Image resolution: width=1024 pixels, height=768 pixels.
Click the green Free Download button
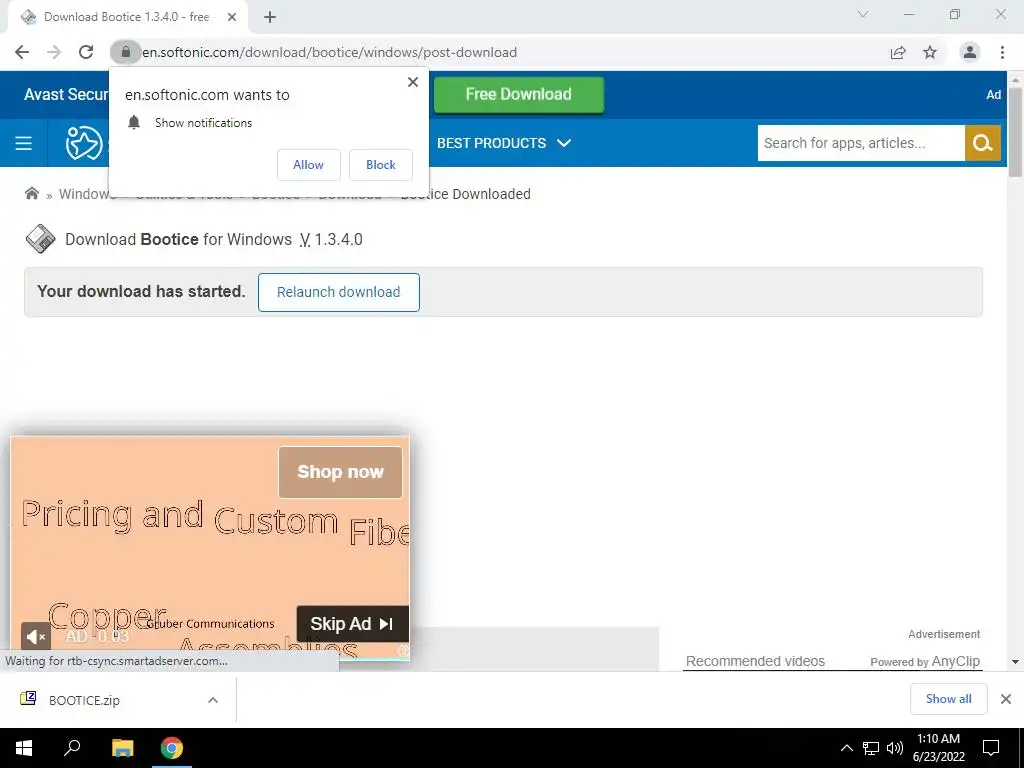point(519,94)
